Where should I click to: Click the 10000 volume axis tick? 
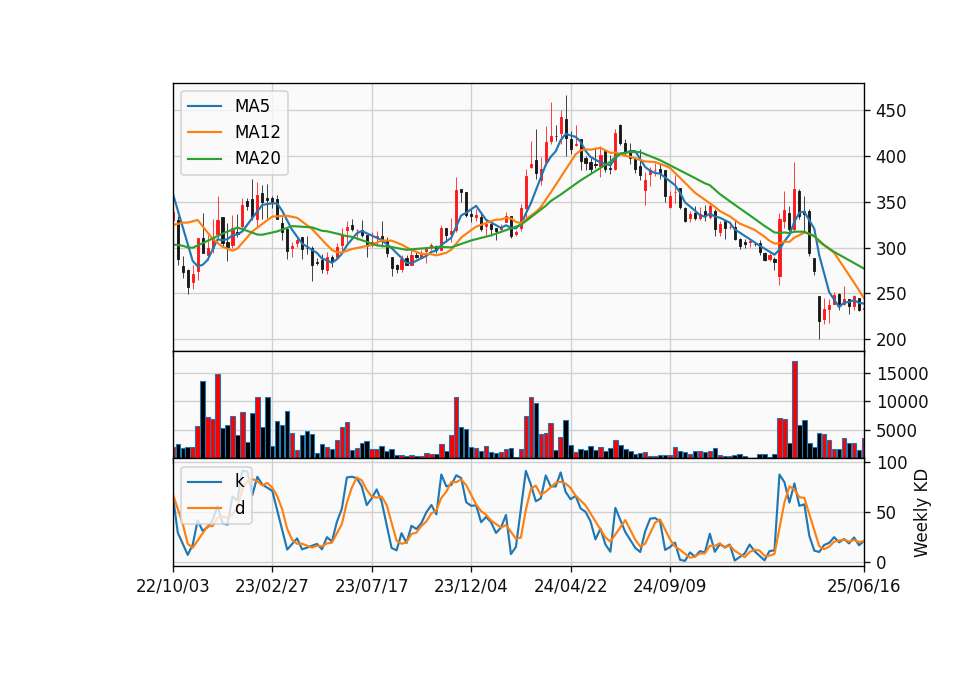click(902, 402)
